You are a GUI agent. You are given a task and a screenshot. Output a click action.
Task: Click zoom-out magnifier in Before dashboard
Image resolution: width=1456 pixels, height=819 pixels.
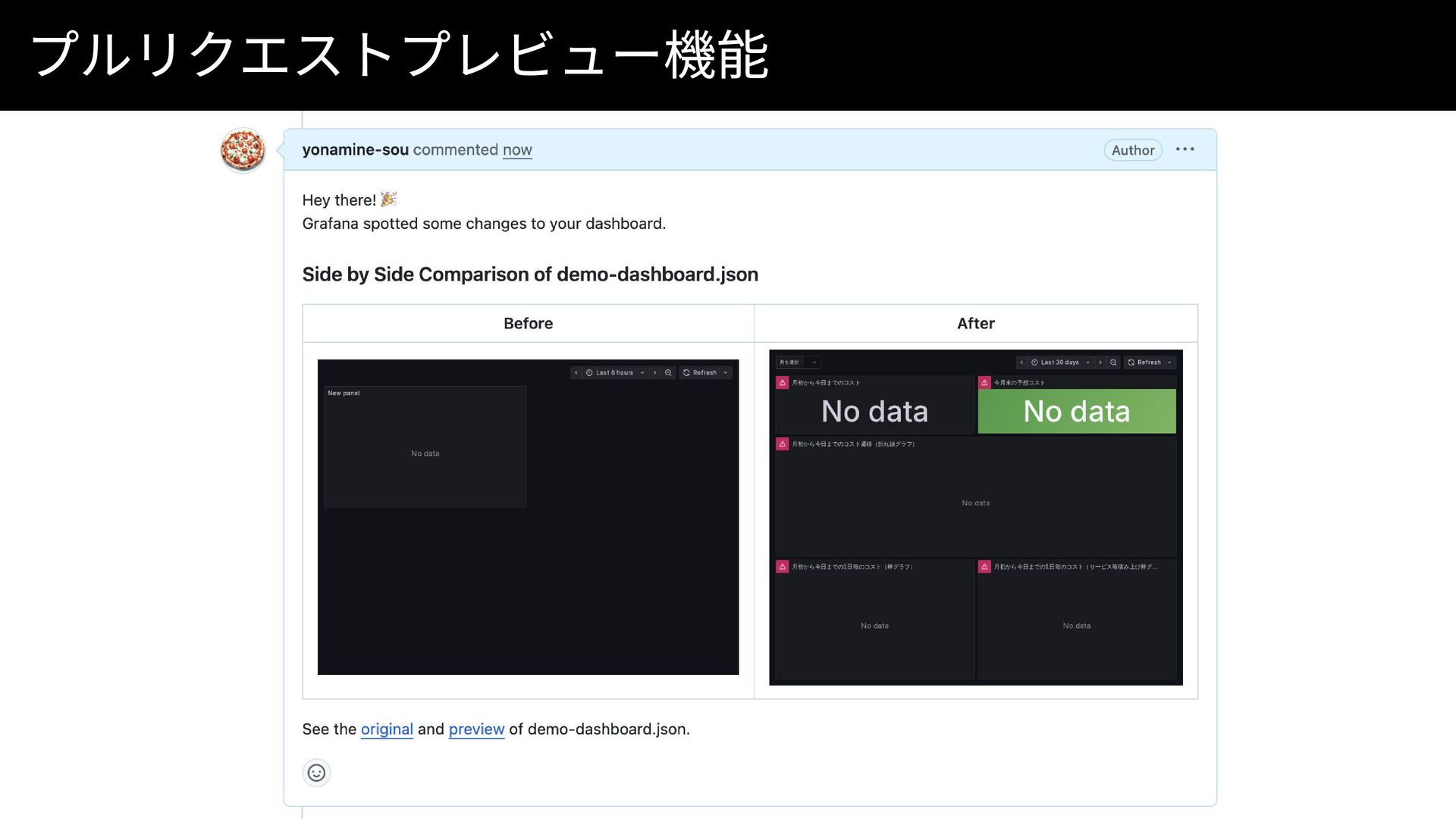[x=668, y=372]
